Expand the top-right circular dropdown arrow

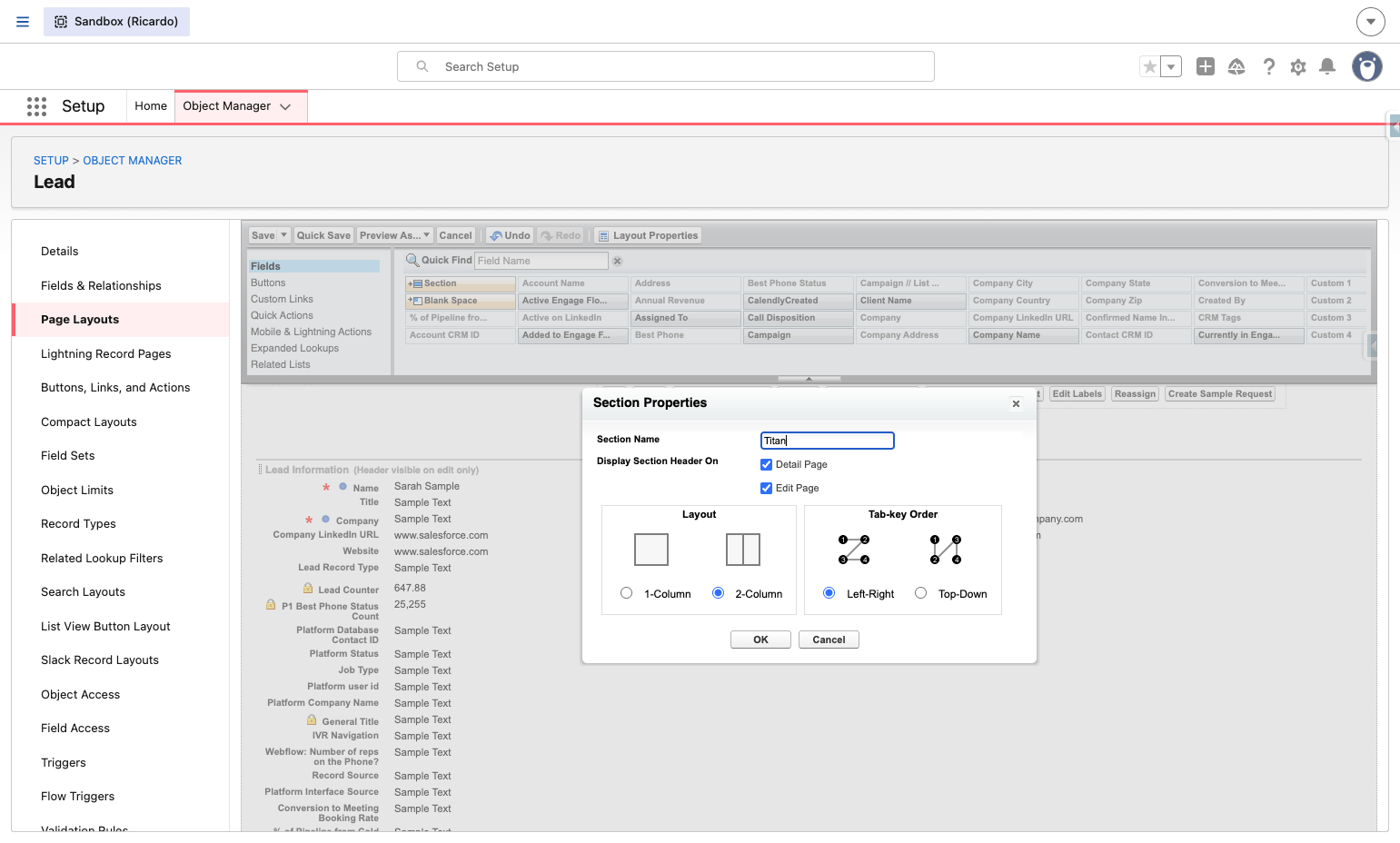pyautogui.click(x=1371, y=22)
